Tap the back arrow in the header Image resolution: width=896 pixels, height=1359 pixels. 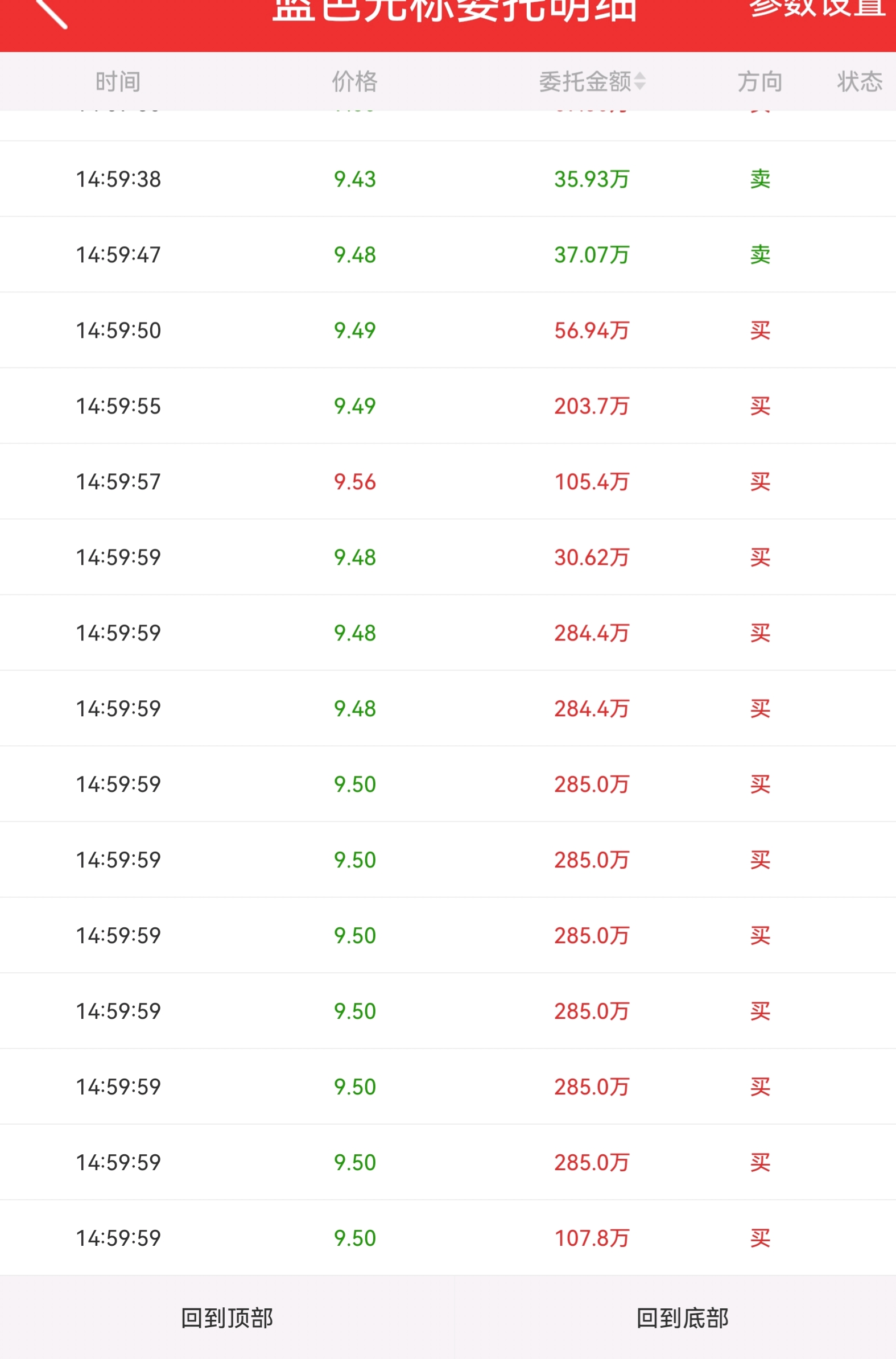pyautogui.click(x=51, y=13)
